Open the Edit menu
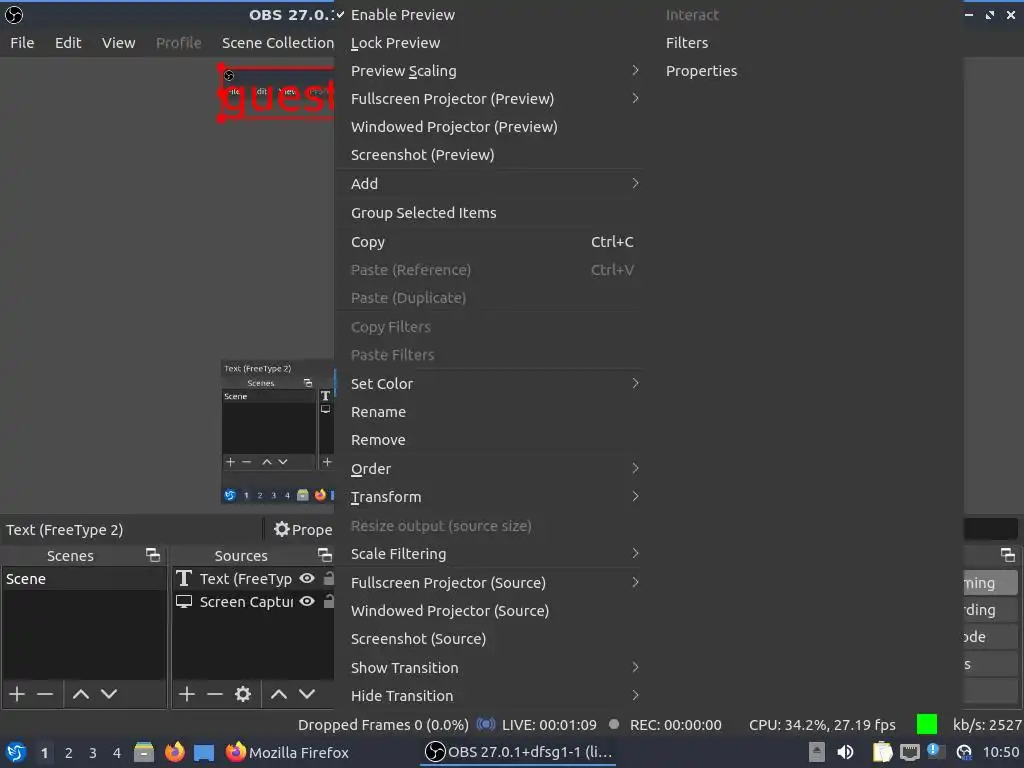1024x768 pixels. pos(68,42)
